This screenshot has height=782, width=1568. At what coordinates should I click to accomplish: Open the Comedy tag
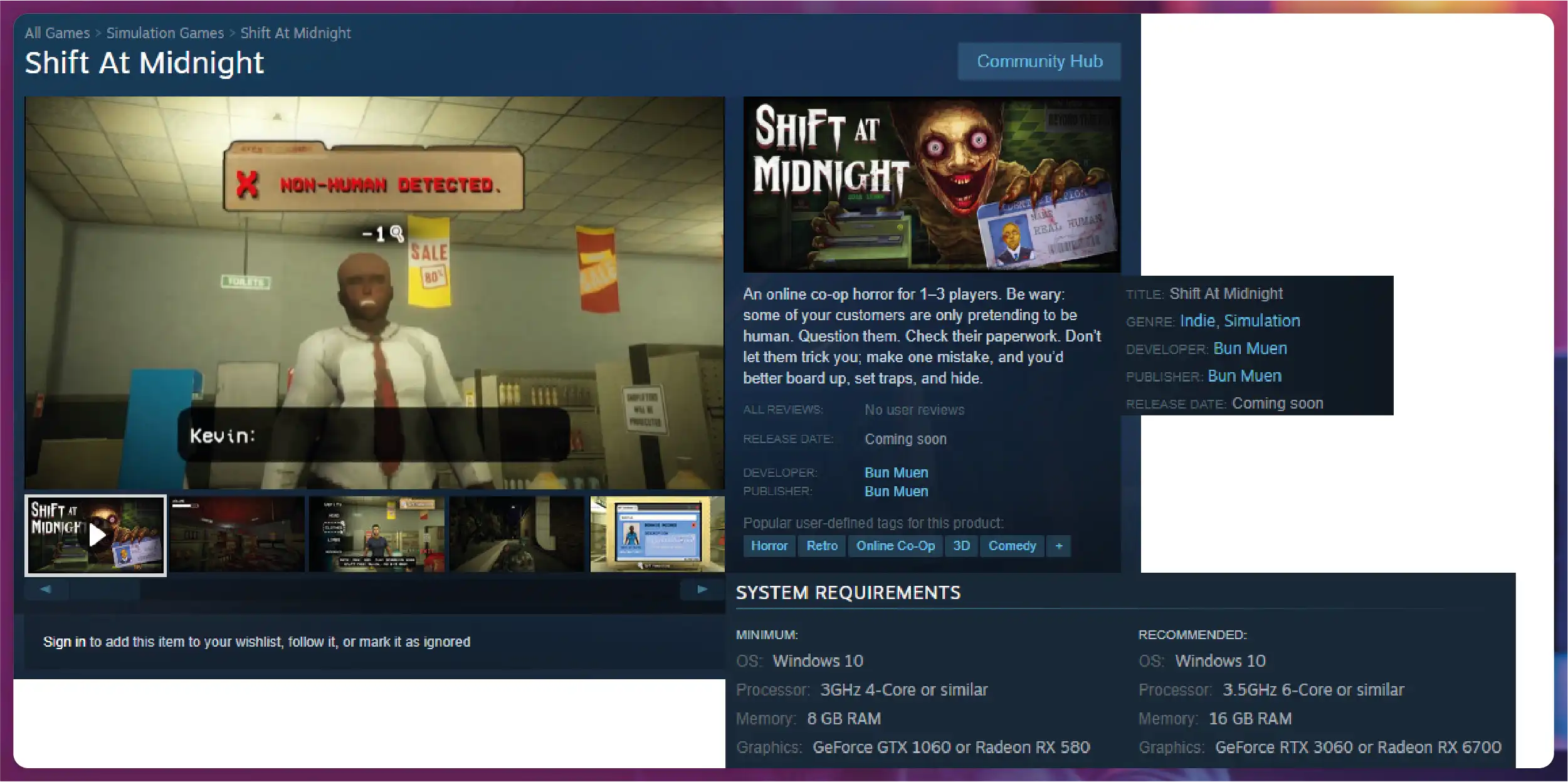point(1011,546)
